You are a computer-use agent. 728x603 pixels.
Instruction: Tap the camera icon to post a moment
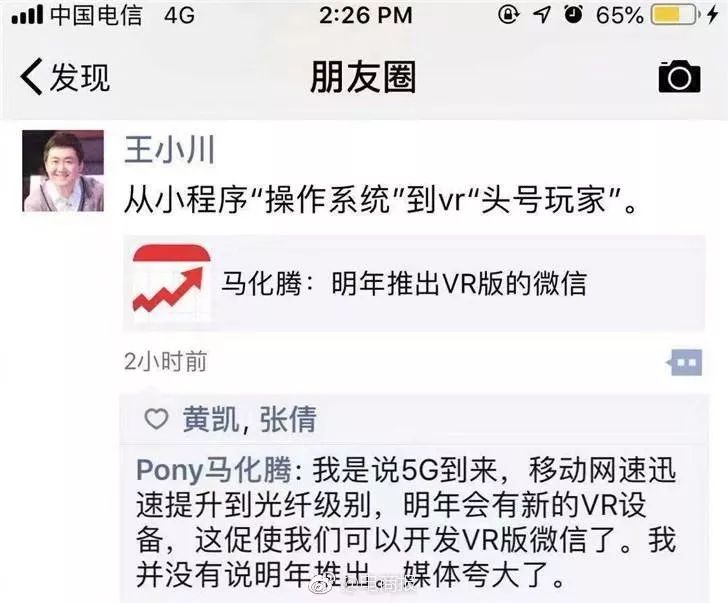point(679,77)
